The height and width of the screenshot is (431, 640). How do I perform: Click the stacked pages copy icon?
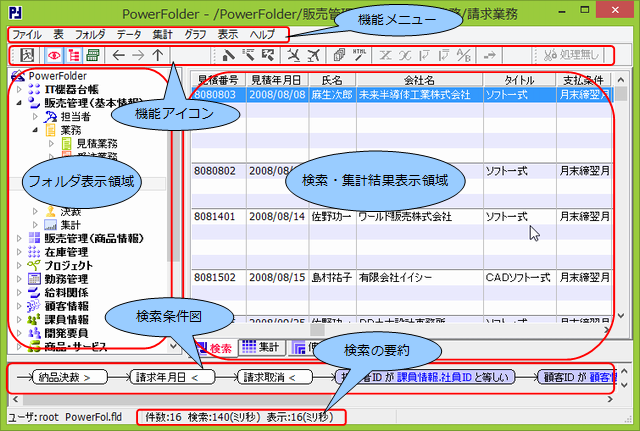point(339,55)
